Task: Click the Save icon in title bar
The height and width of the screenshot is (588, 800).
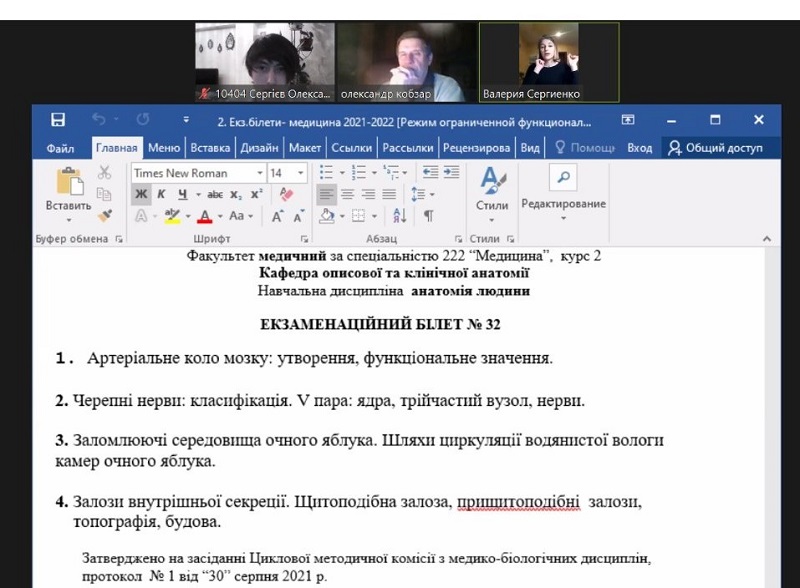Action: pyautogui.click(x=58, y=120)
